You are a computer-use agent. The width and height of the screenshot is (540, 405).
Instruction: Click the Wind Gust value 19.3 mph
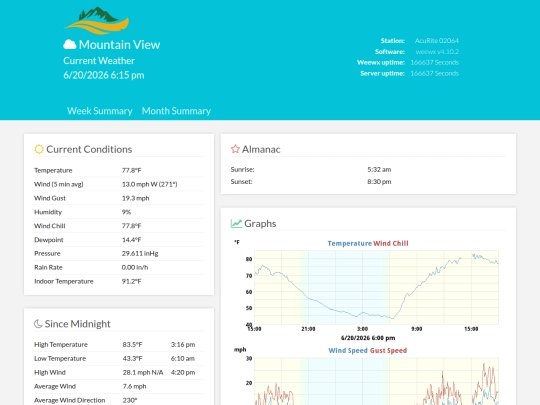[x=135, y=198]
